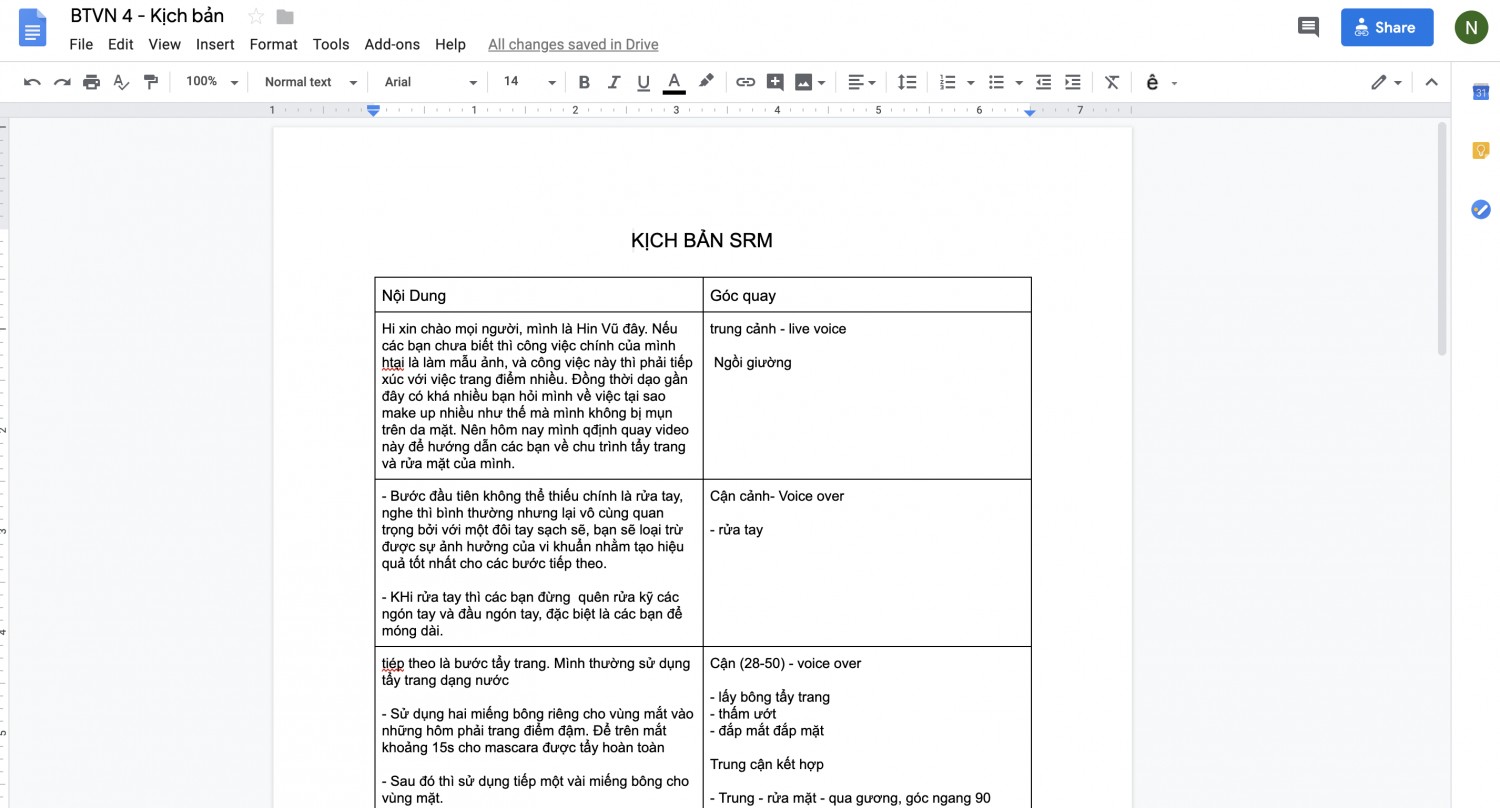The image size is (1500, 808).
Task: Open line spacing options
Action: (906, 82)
